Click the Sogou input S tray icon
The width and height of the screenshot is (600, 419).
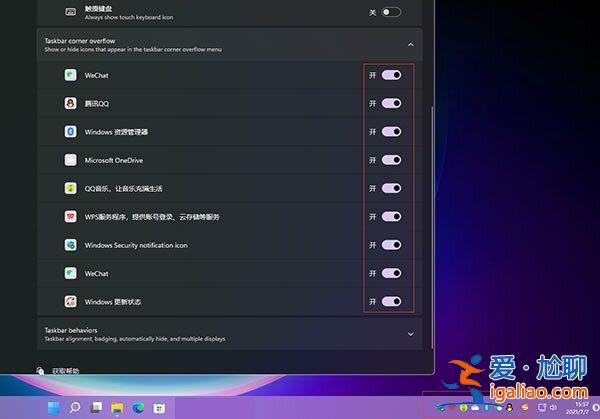(x=525, y=408)
